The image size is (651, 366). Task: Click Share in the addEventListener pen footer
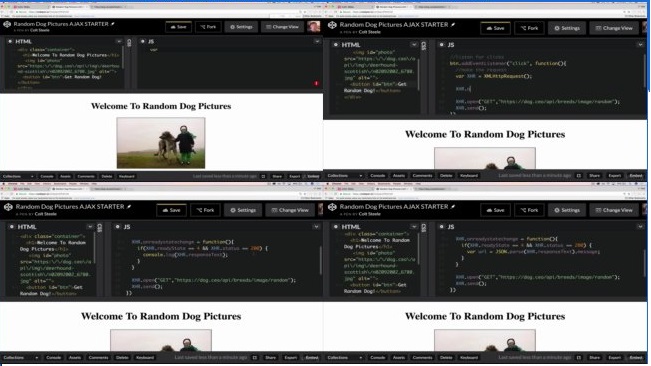[x=595, y=176]
